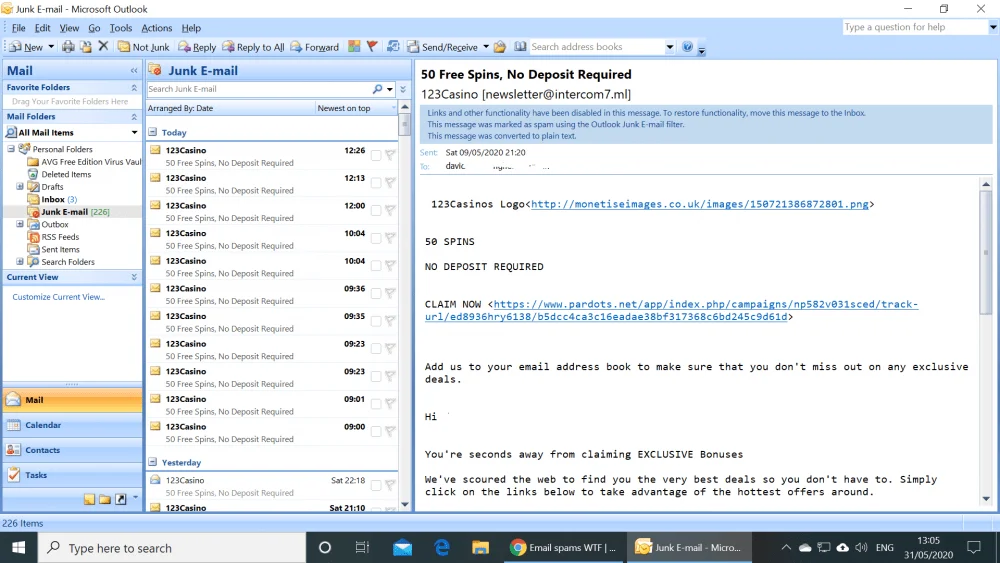The height and width of the screenshot is (563, 1000).
Task: Mark the message as Not Junk
Action: point(143,47)
